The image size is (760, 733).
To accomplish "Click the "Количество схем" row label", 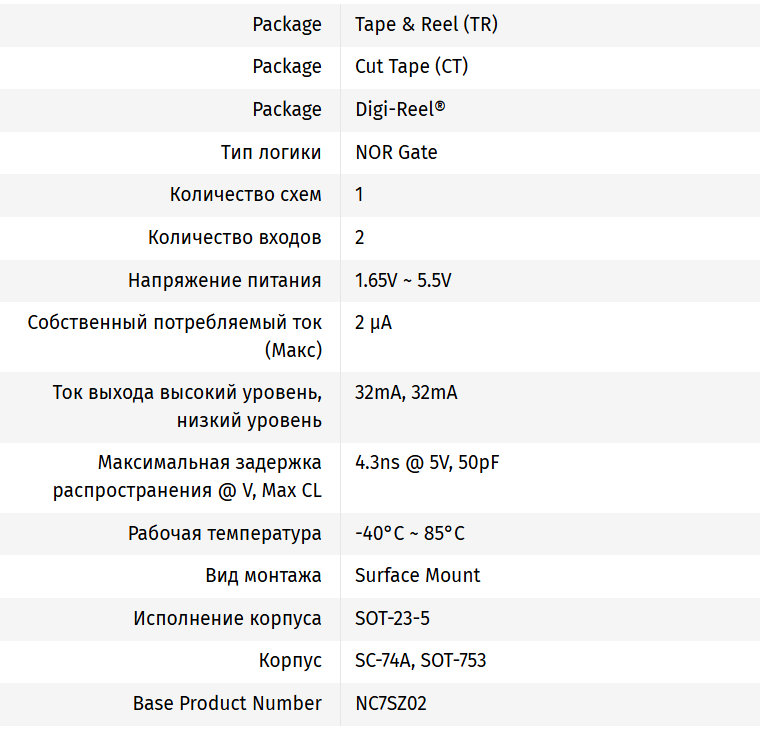I will pyautogui.click(x=246, y=194).
